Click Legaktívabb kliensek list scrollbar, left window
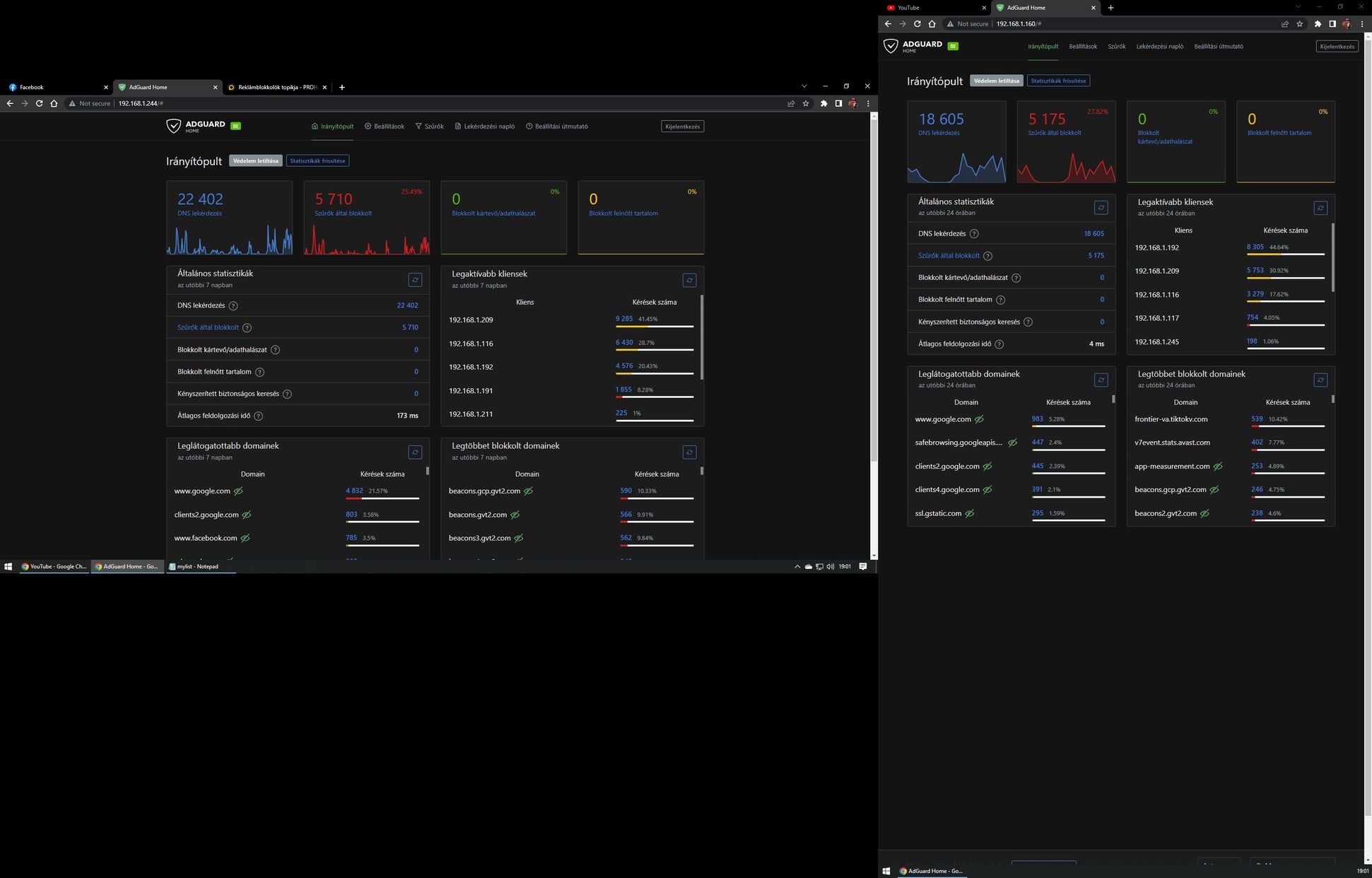 (702, 337)
